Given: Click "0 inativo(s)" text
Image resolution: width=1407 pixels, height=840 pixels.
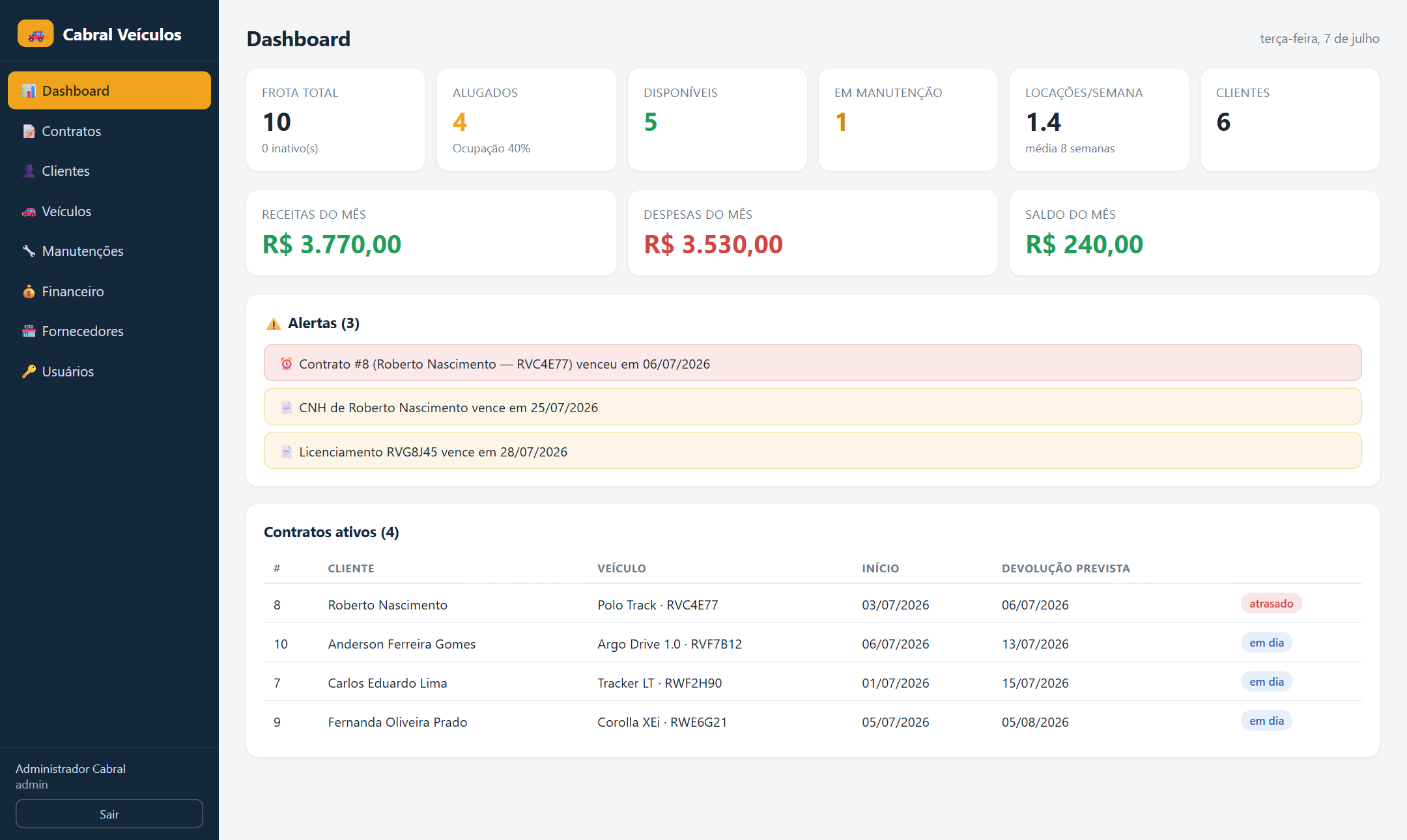Looking at the screenshot, I should 290,148.
